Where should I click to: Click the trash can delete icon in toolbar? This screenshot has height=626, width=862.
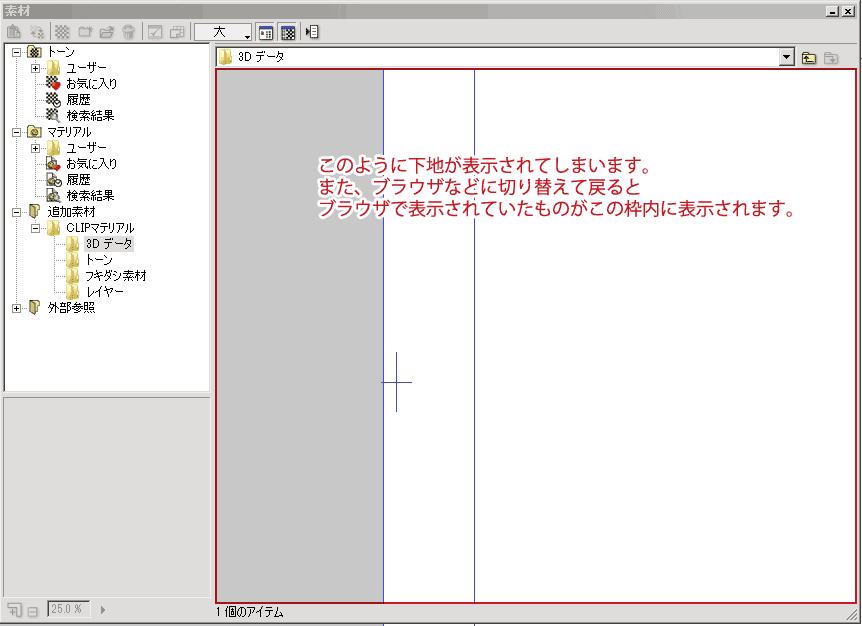point(127,31)
